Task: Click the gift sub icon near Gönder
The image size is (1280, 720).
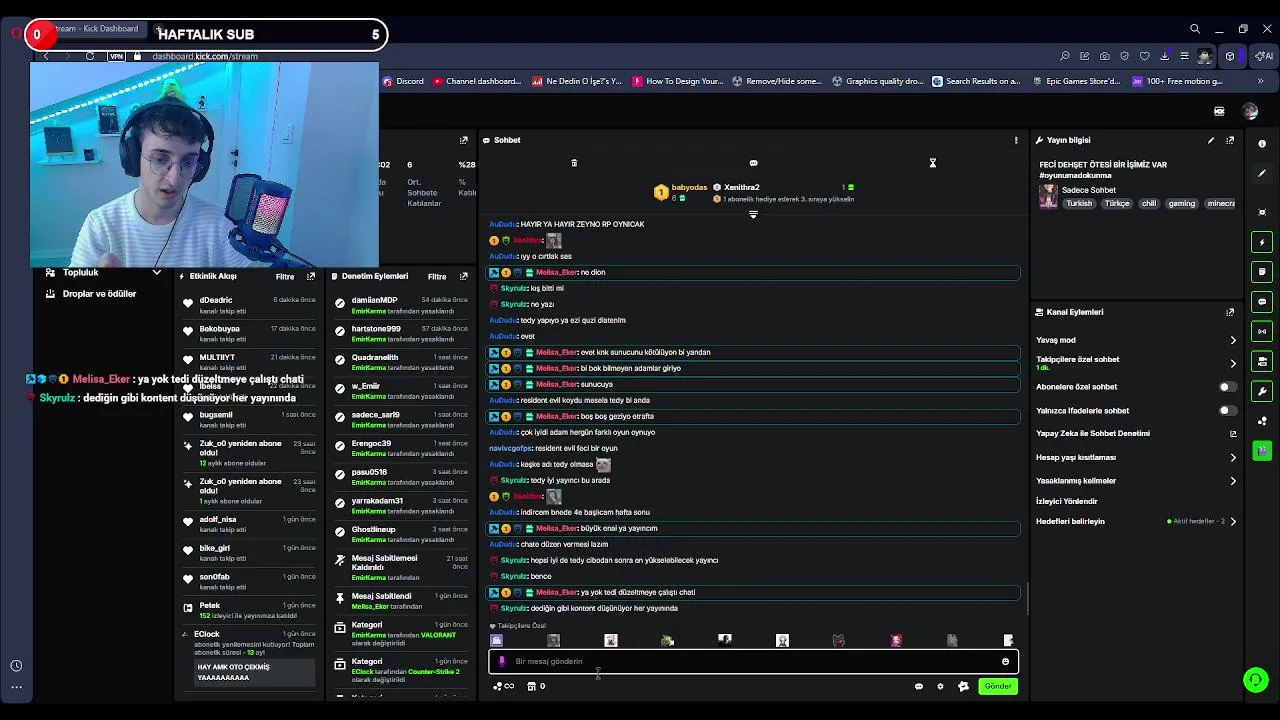Action: click(963, 686)
